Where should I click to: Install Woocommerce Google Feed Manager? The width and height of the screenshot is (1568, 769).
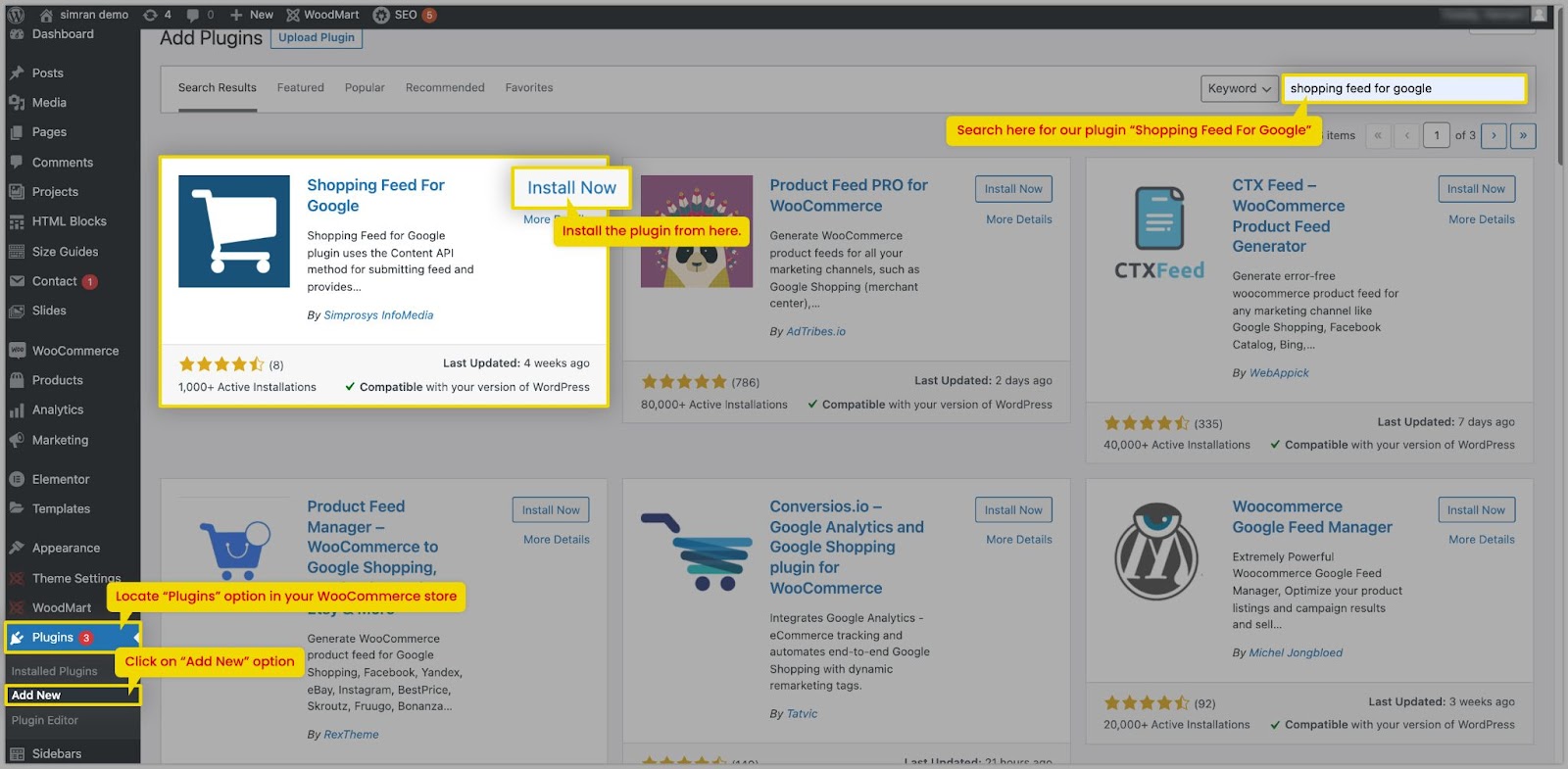(1476, 509)
